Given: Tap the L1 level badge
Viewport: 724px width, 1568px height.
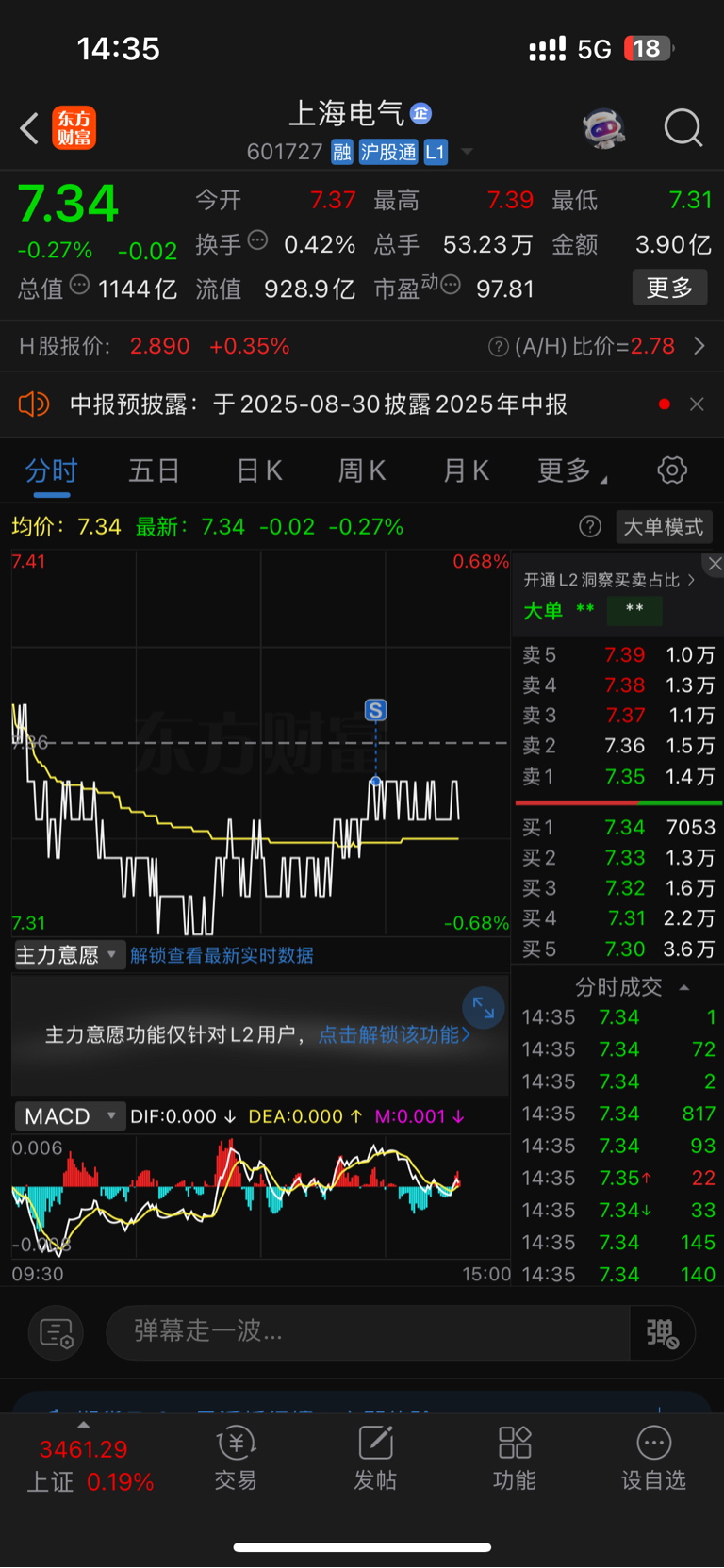Looking at the screenshot, I should coord(435,152).
